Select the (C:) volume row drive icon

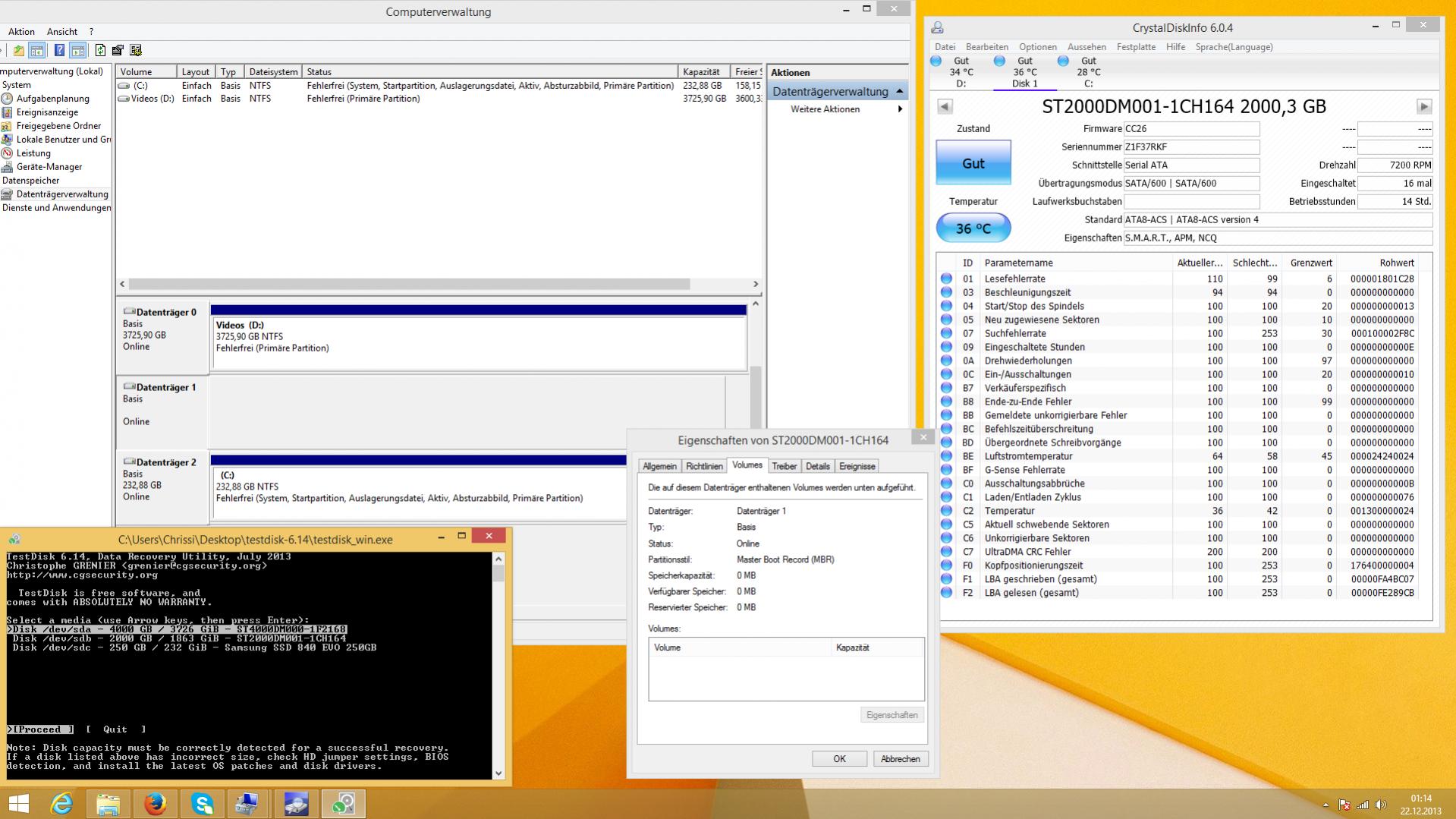click(x=124, y=86)
